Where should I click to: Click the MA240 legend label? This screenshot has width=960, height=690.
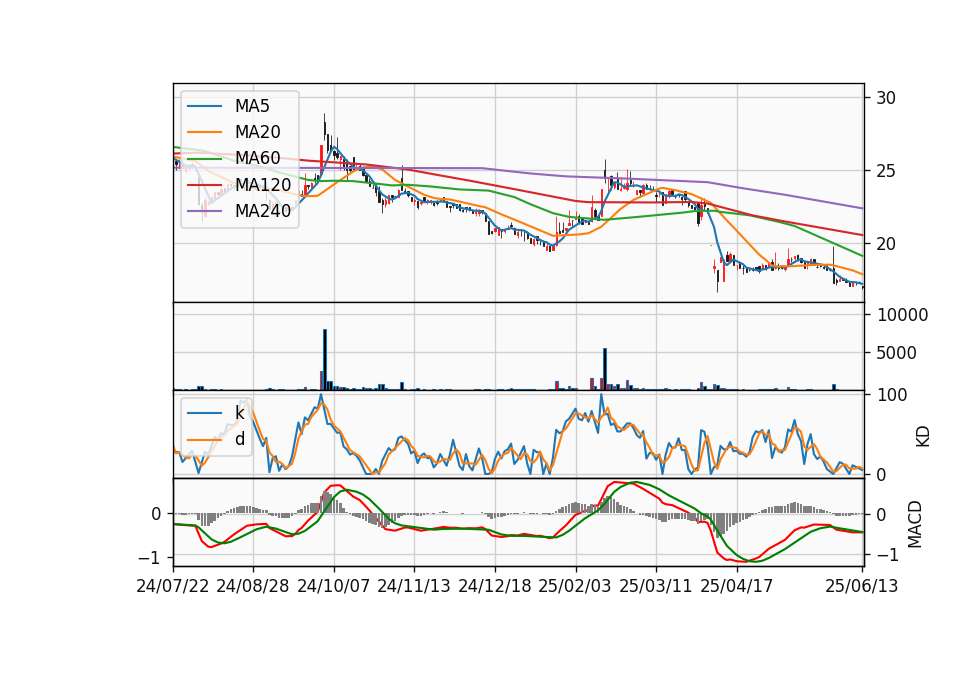pos(263,211)
